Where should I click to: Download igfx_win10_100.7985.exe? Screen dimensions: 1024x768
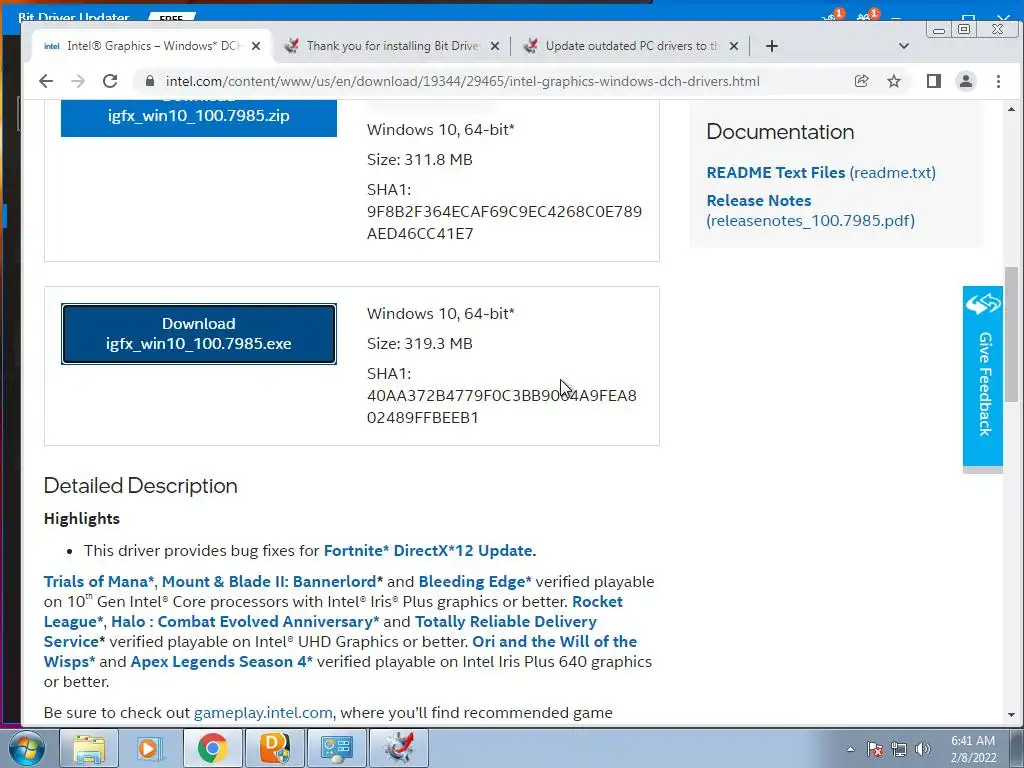(x=199, y=334)
